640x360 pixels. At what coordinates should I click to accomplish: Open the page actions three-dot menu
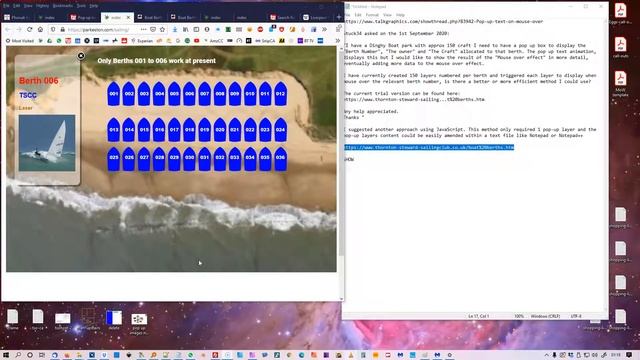143,29
